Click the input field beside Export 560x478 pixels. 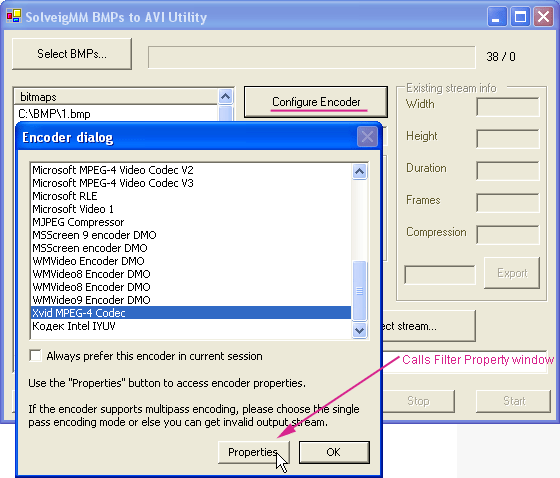click(440, 275)
